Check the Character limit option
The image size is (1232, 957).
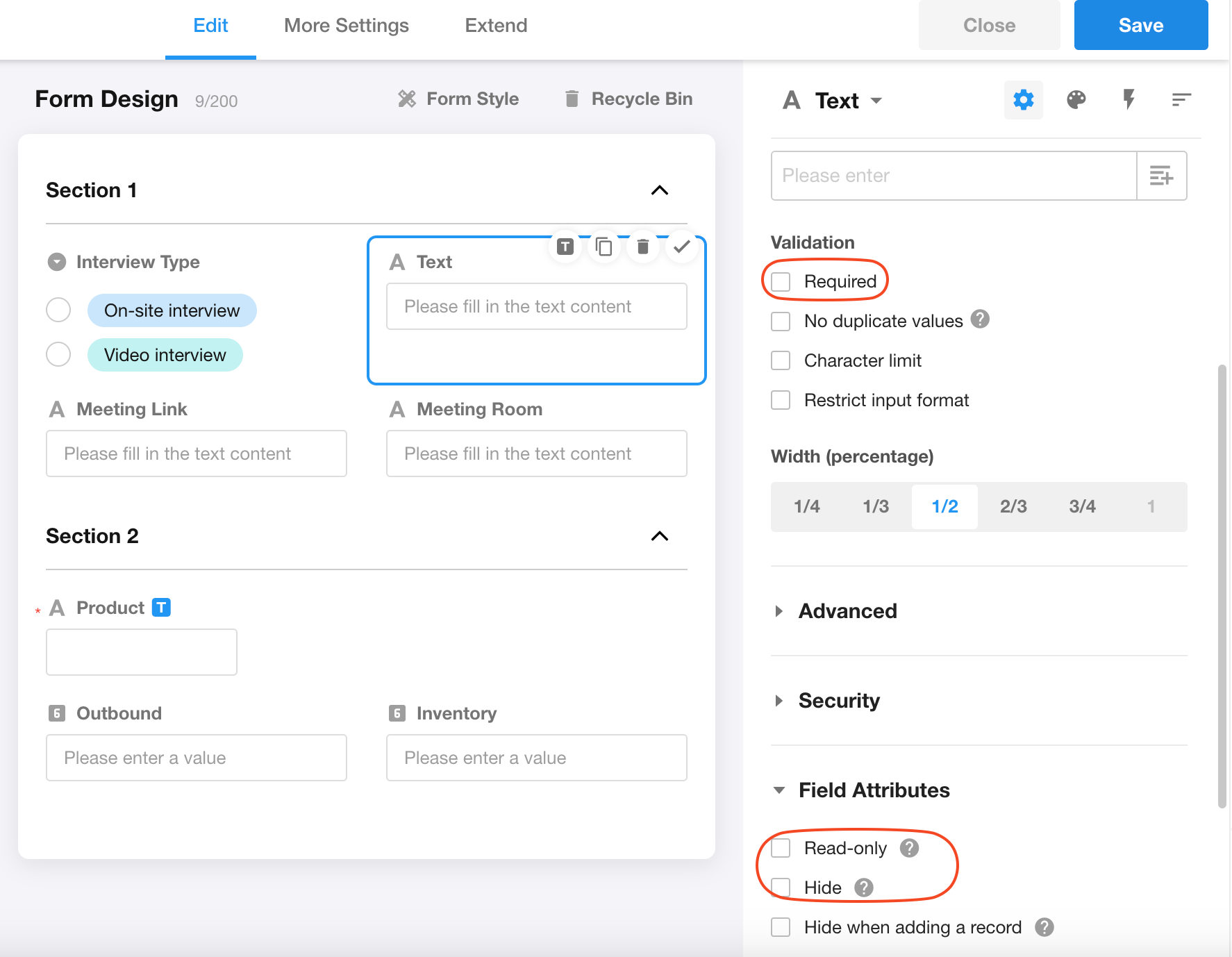(x=781, y=361)
